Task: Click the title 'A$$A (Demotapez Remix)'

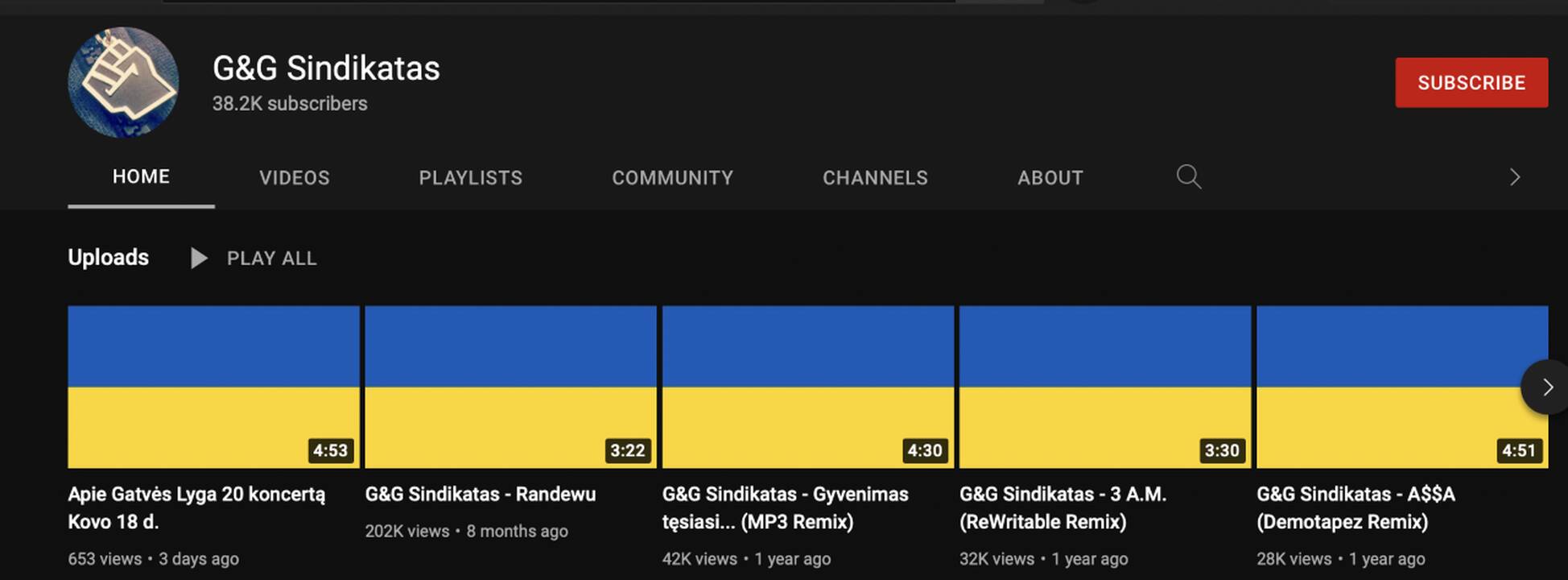Action: (x=1355, y=507)
